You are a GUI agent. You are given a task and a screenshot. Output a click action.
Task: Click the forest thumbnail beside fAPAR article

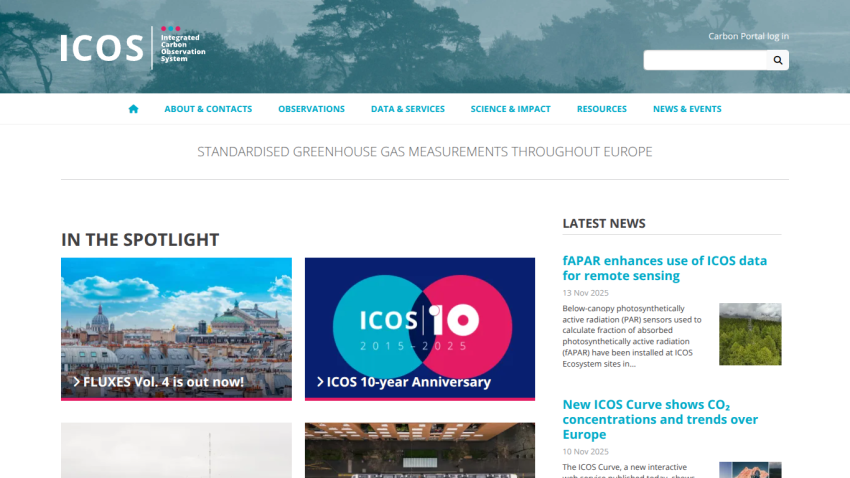(x=750, y=334)
